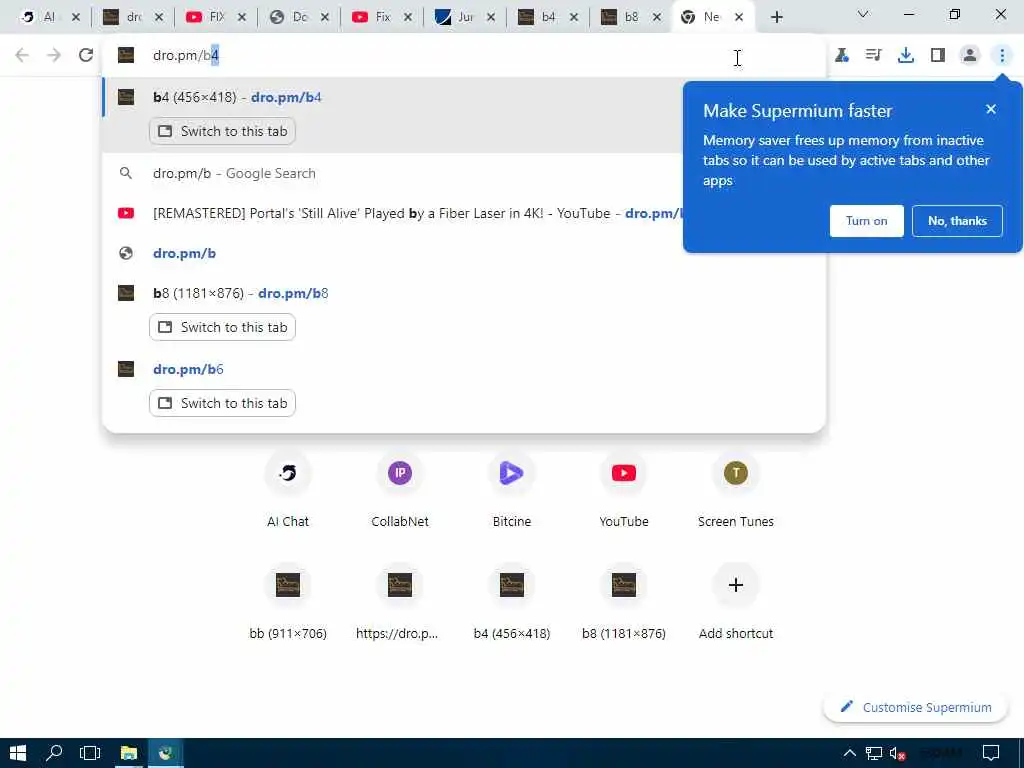This screenshot has height=768, width=1024.
Task: Open File Explorer from the taskbar
Action: (x=129, y=753)
